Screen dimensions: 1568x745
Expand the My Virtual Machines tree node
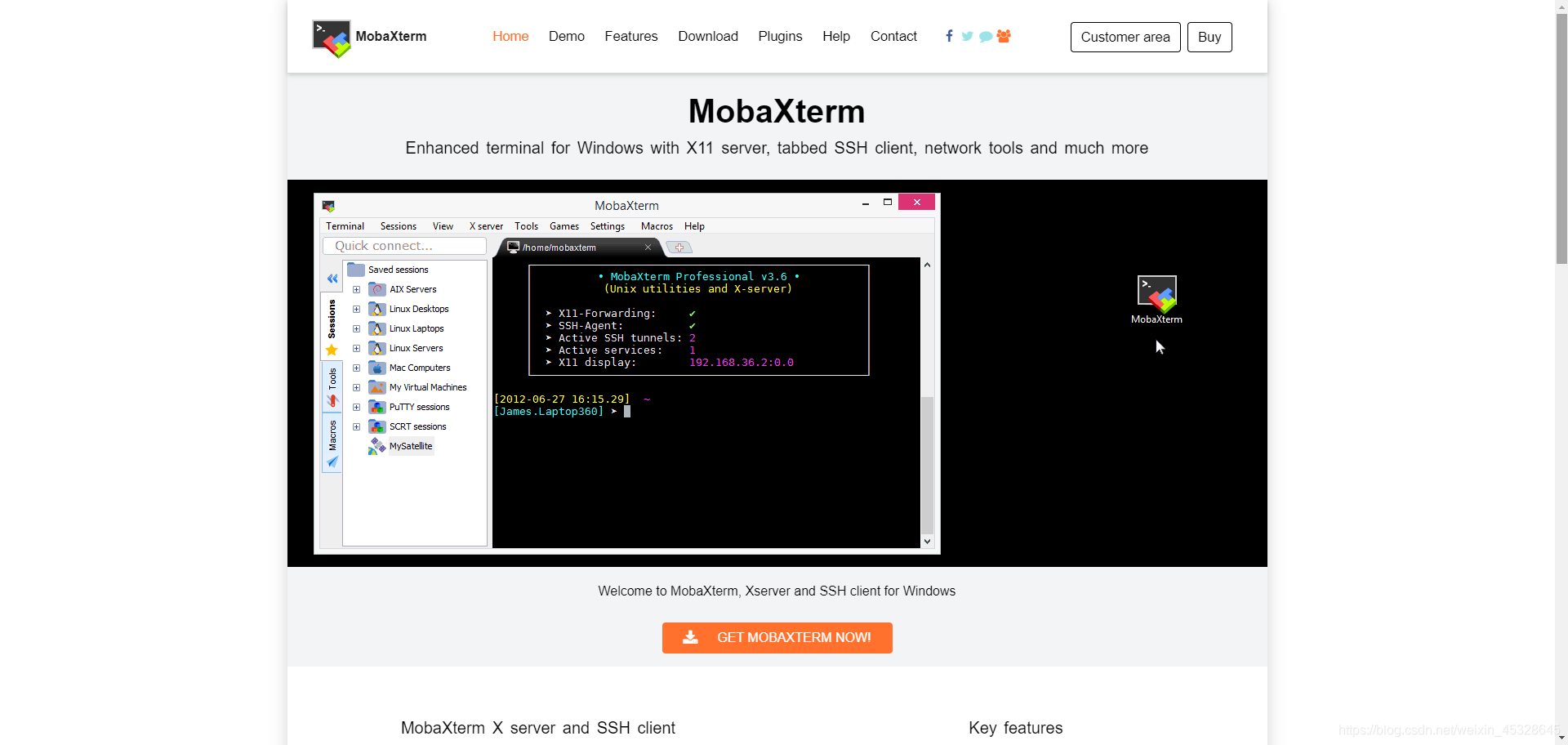(x=356, y=387)
